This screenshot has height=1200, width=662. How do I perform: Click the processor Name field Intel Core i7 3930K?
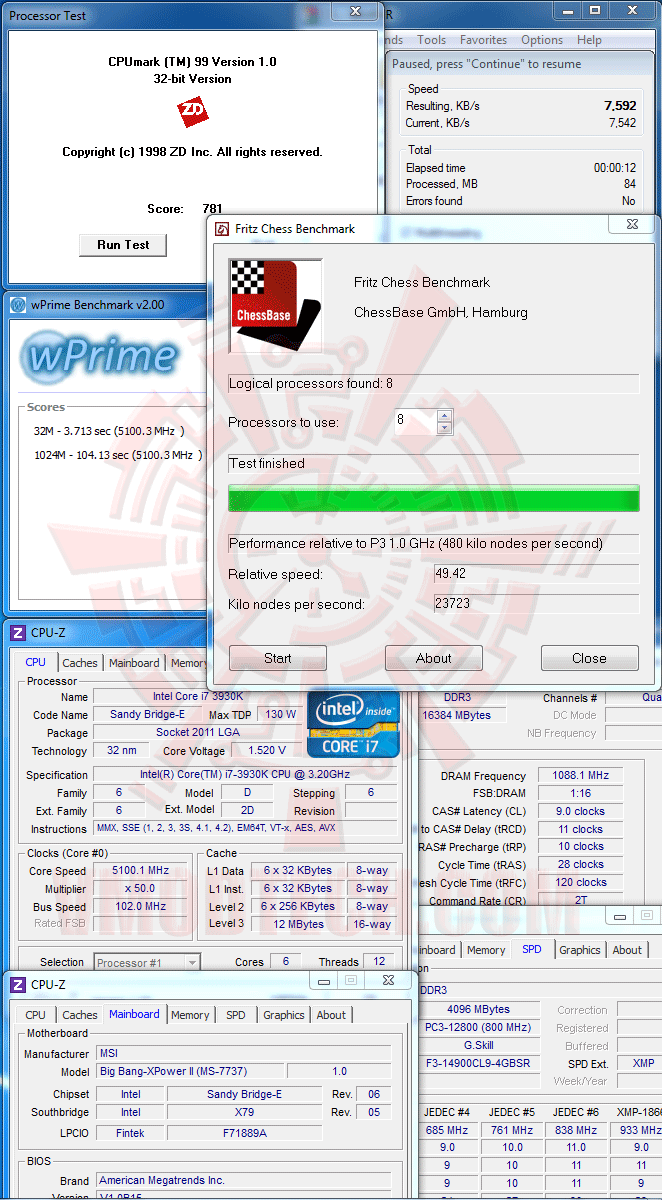point(196,696)
